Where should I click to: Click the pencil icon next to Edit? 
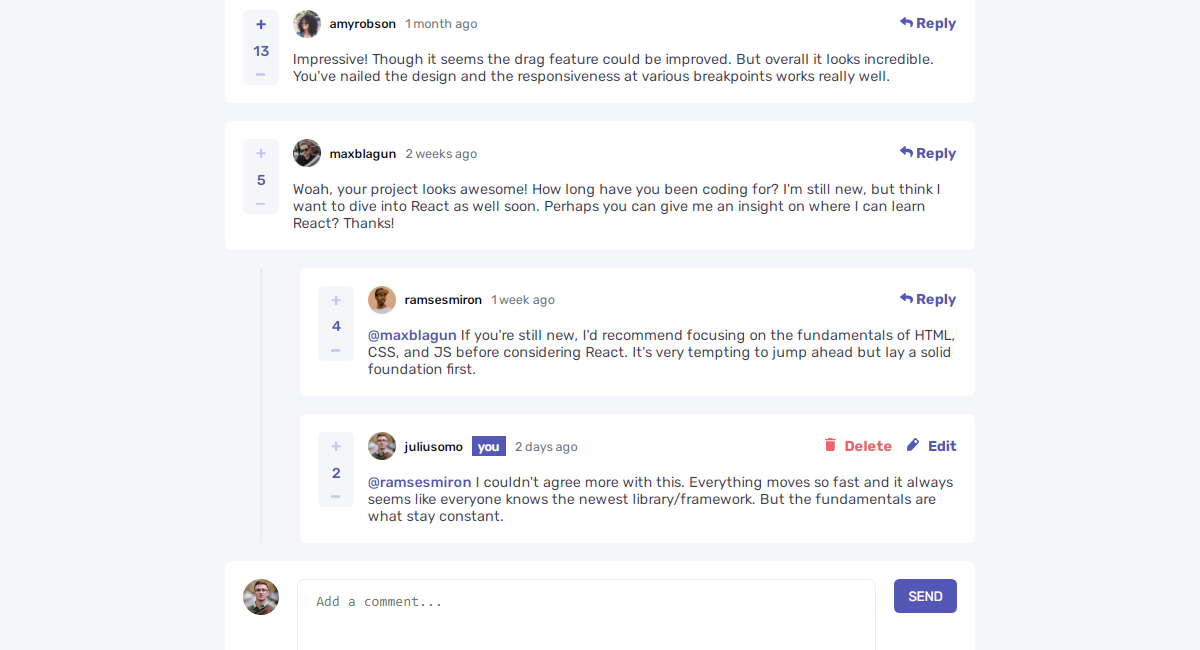coord(912,445)
